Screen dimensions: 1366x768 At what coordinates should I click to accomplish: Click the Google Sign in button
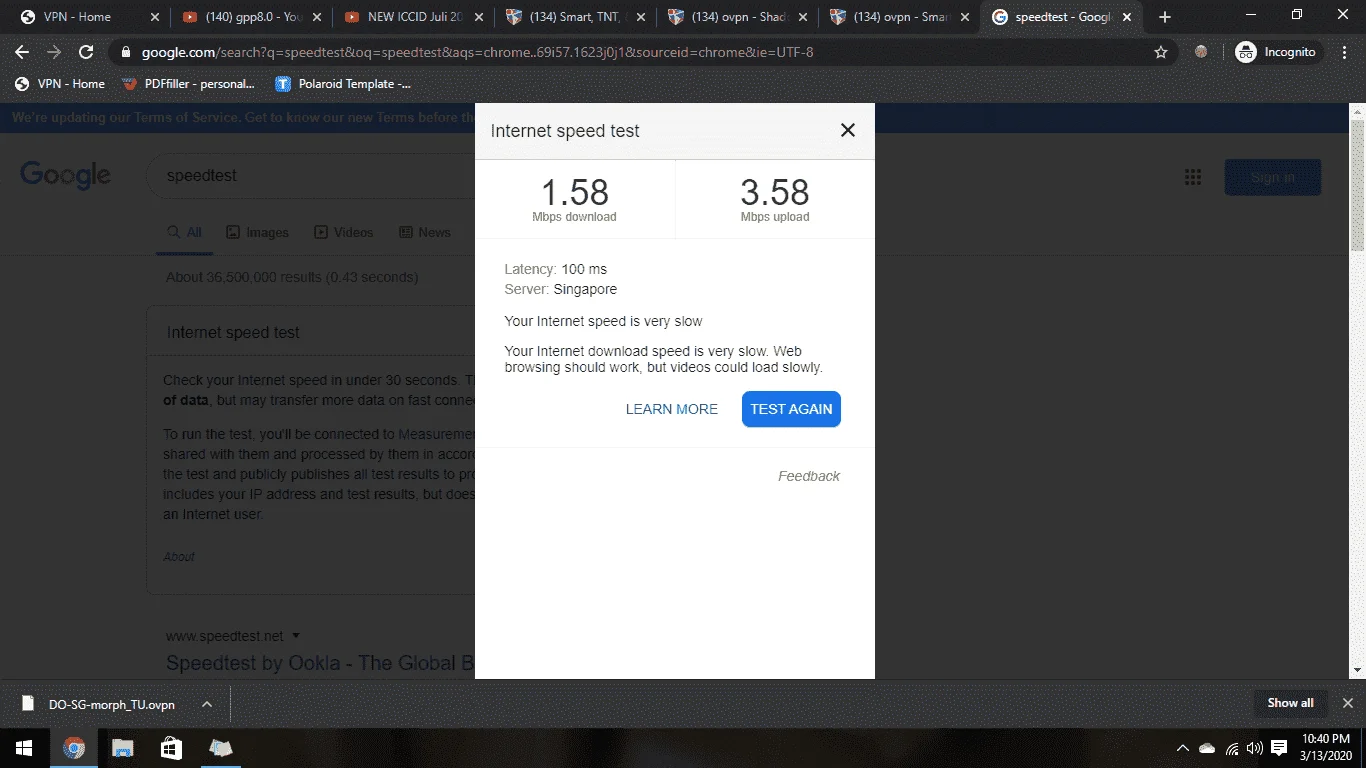(1272, 177)
